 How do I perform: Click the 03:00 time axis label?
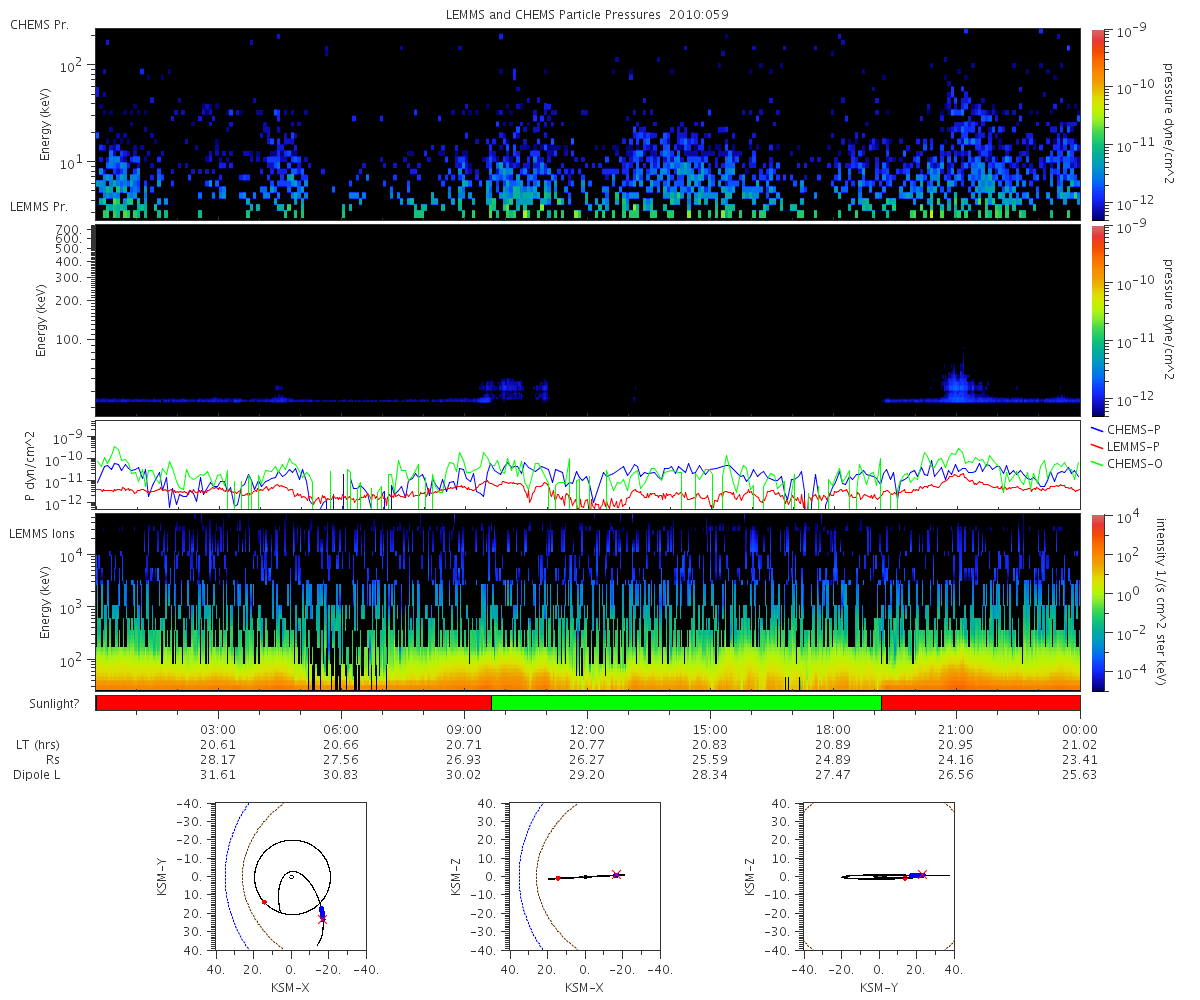pyautogui.click(x=218, y=729)
